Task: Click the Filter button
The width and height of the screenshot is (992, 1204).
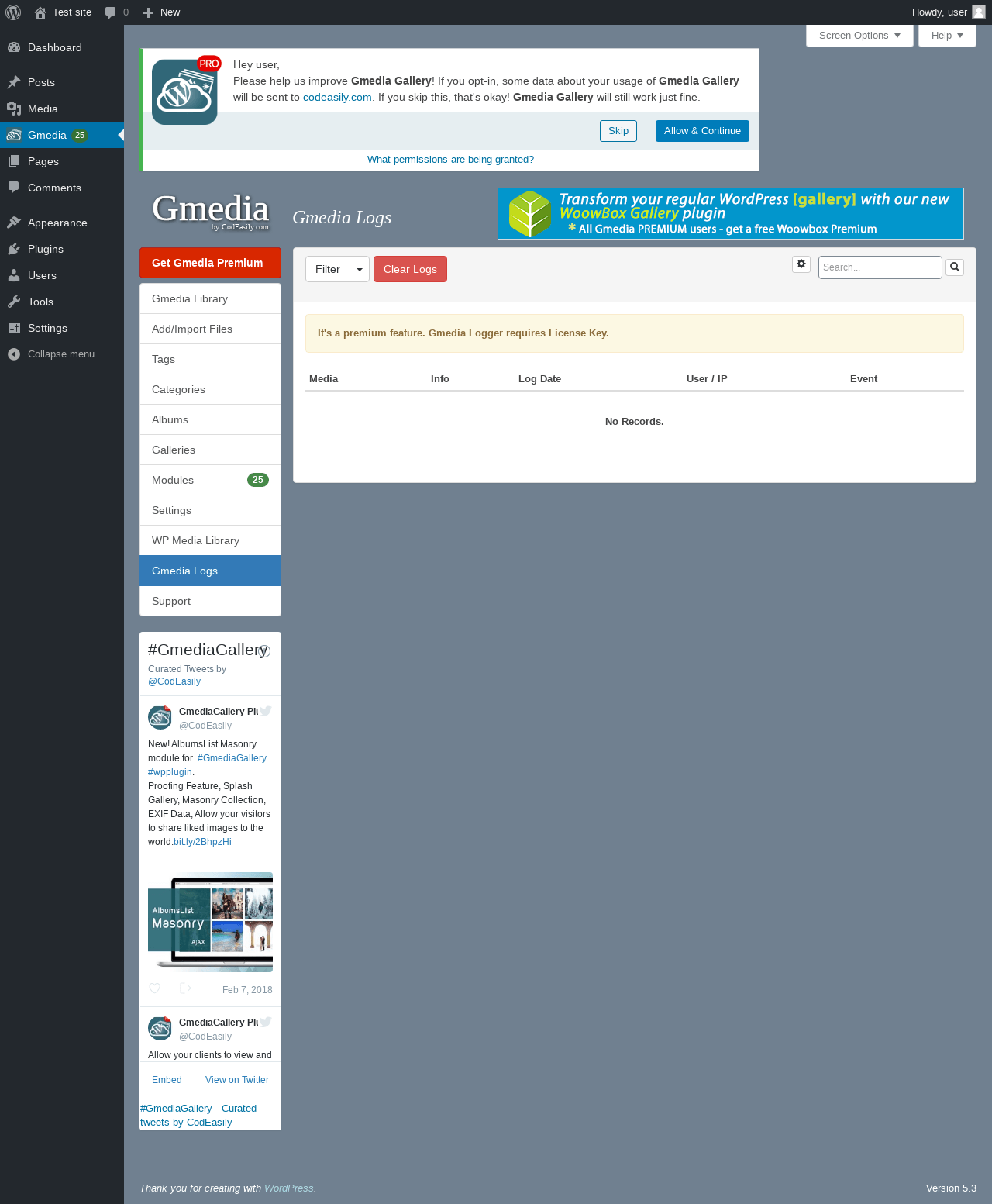Action: coord(328,269)
